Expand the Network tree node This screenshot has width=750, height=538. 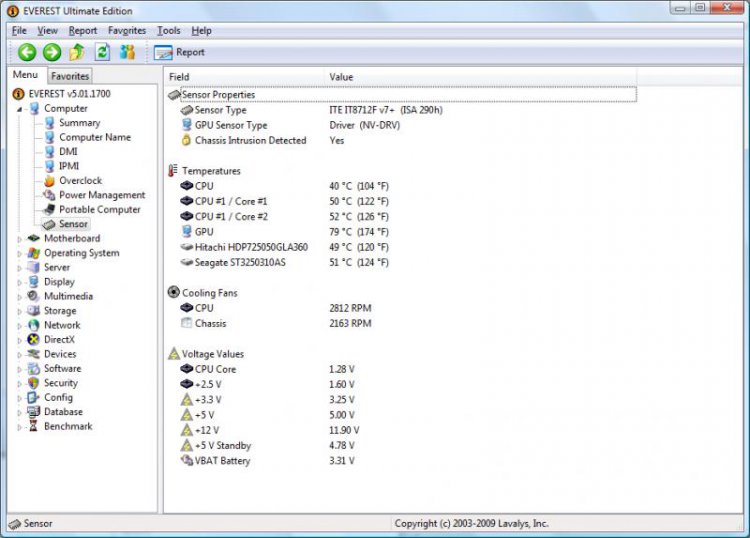(x=20, y=326)
